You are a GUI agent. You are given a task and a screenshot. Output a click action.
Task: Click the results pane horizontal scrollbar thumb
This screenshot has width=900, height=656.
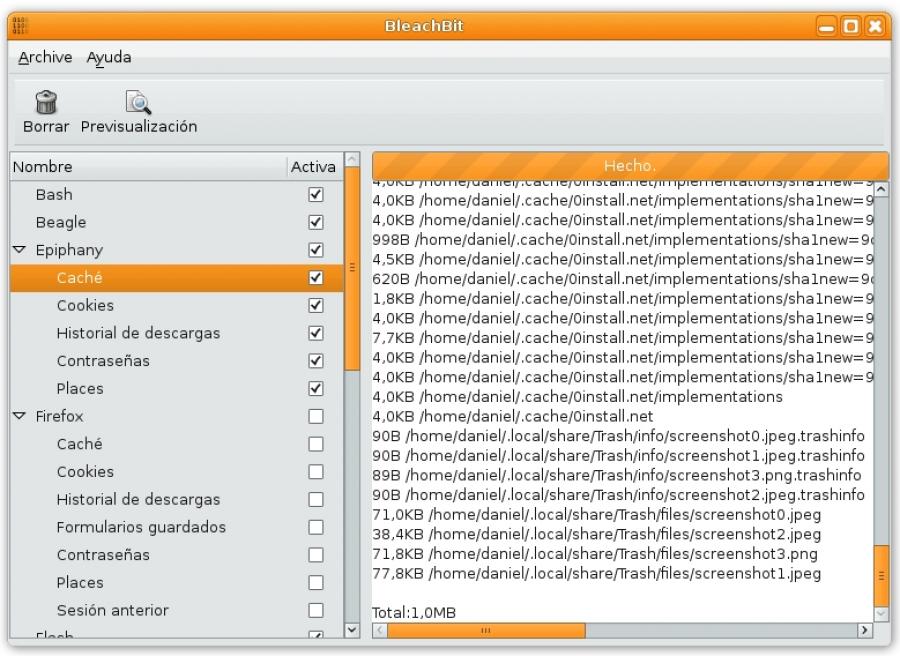click(x=486, y=630)
